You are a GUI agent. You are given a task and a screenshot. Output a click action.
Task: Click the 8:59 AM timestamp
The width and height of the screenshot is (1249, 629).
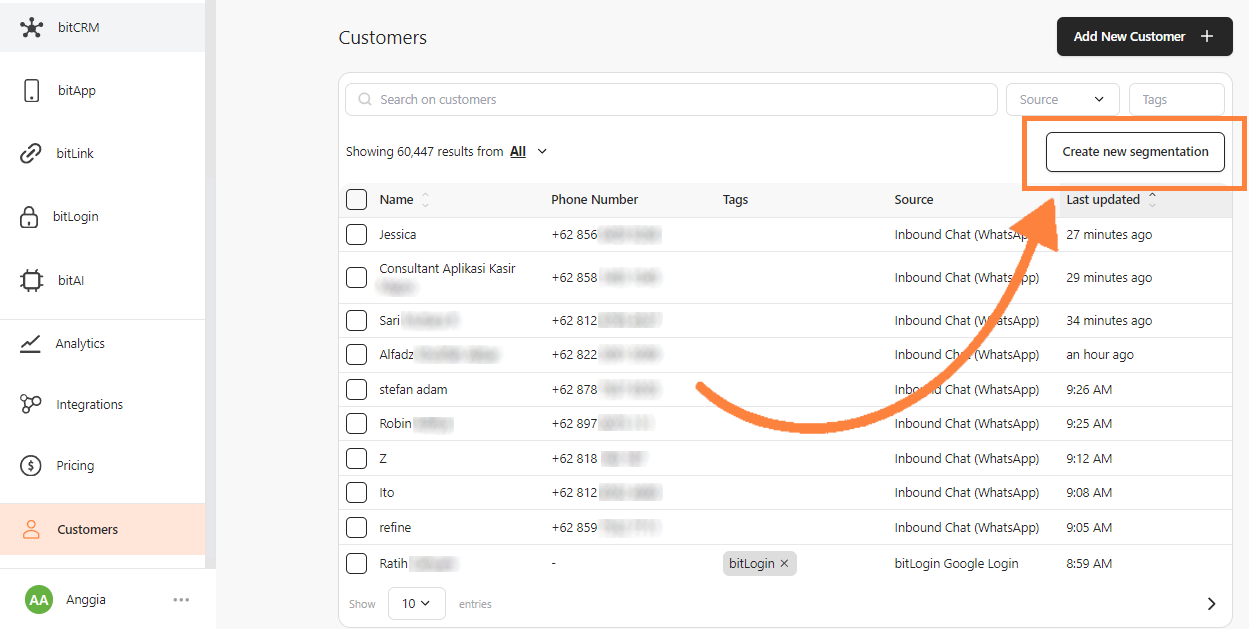click(x=1089, y=564)
